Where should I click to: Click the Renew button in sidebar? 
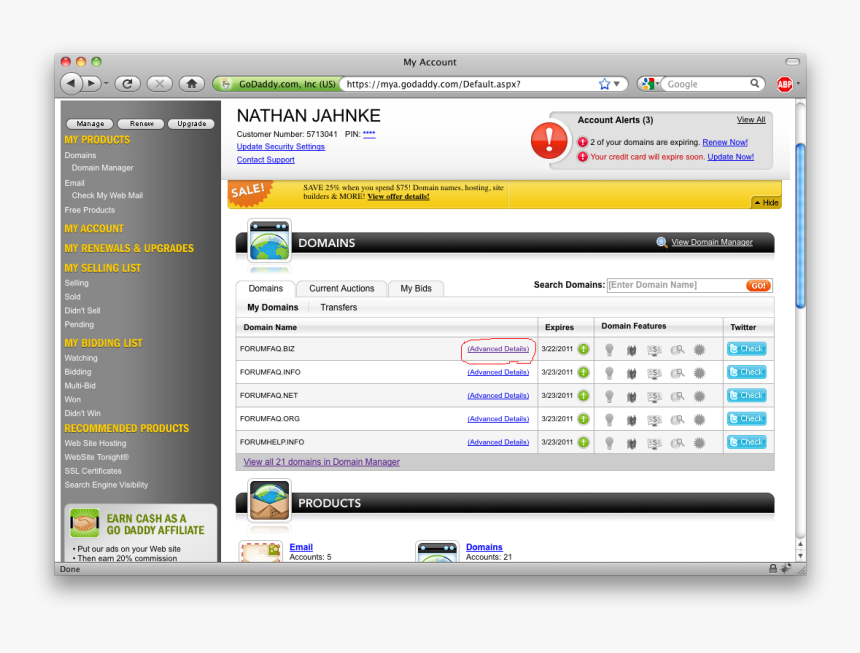tap(142, 124)
